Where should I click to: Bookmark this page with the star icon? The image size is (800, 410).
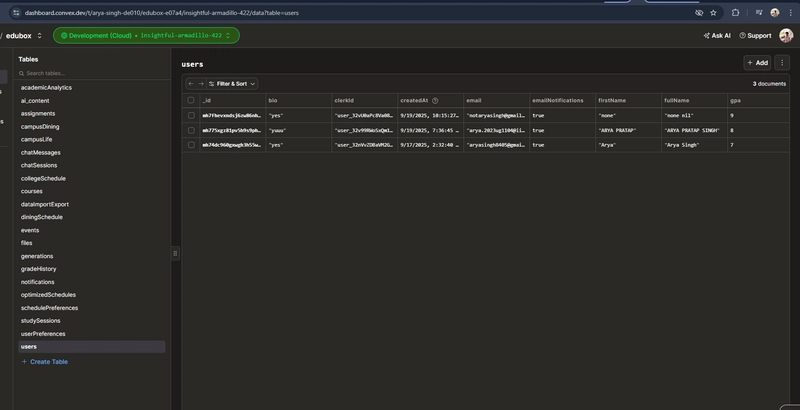pyautogui.click(x=713, y=13)
